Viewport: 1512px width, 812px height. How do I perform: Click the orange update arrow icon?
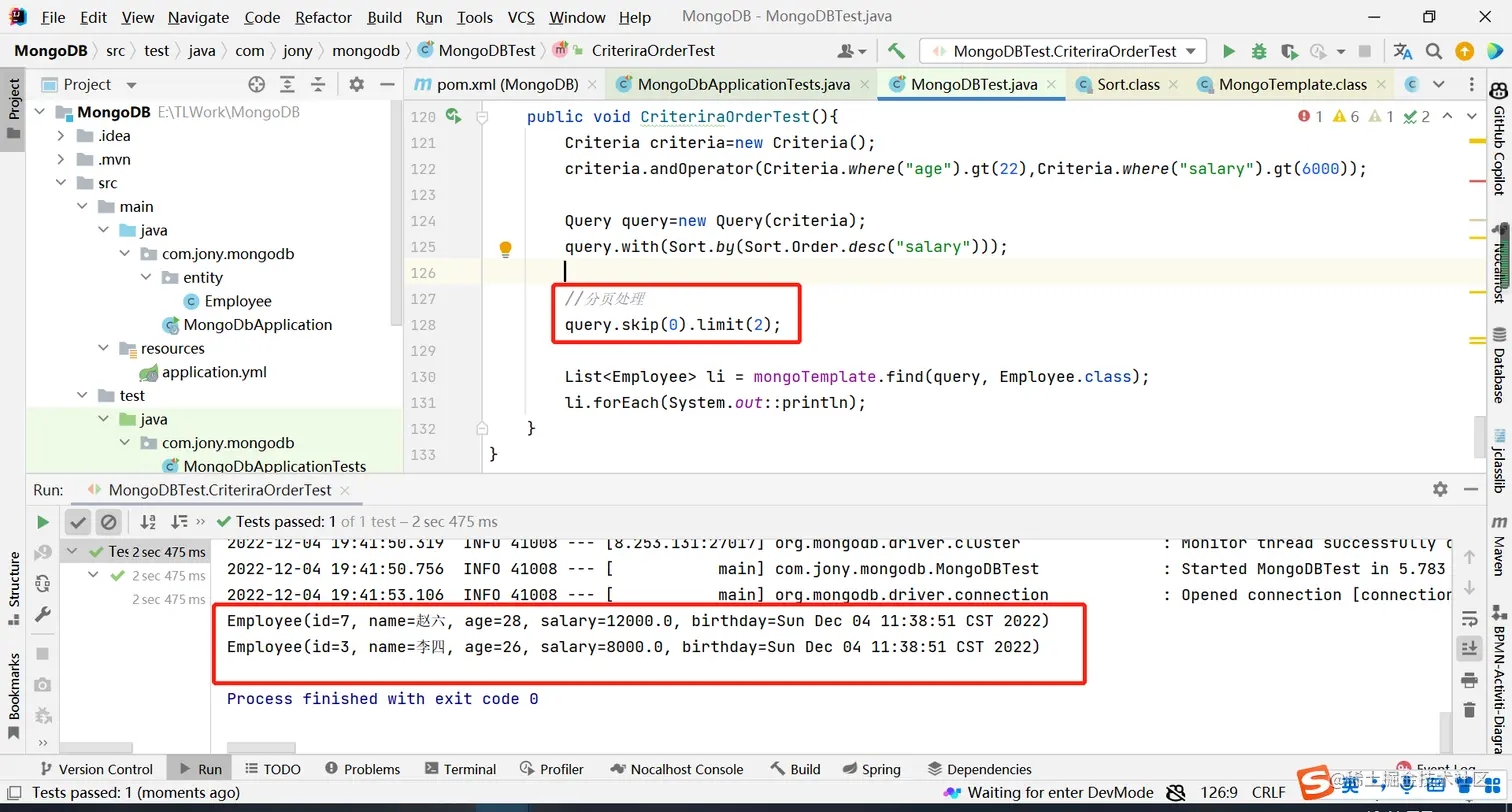[x=1464, y=51]
